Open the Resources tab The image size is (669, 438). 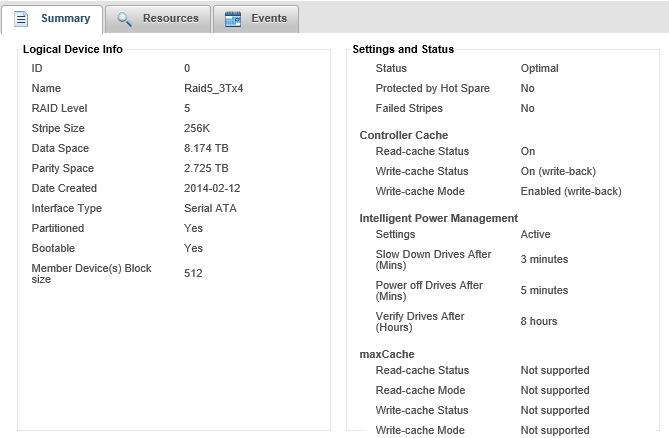158,19
